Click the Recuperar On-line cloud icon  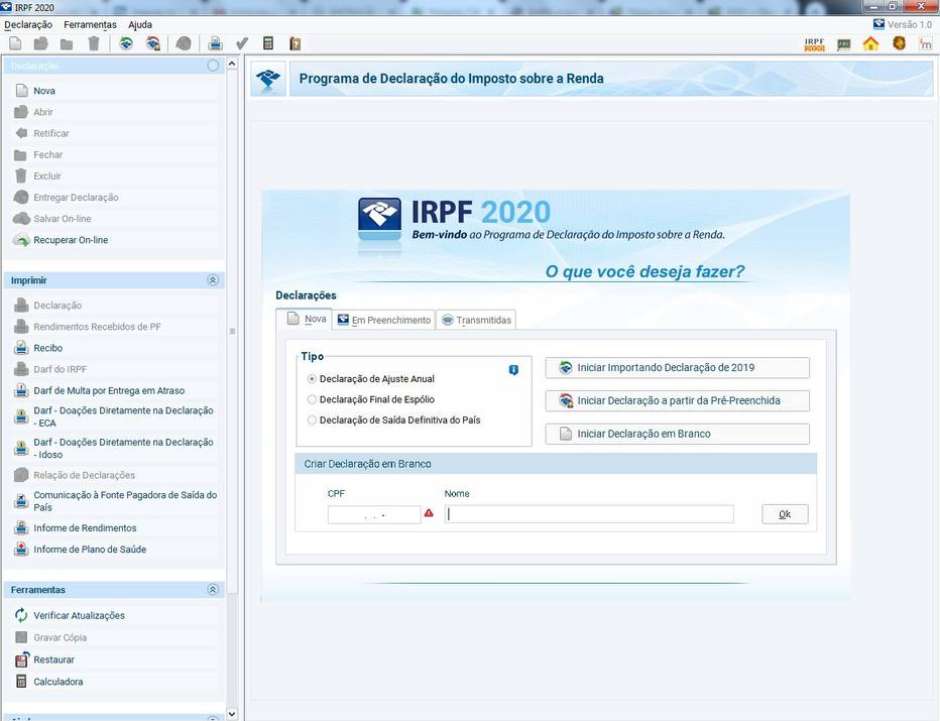(21, 240)
